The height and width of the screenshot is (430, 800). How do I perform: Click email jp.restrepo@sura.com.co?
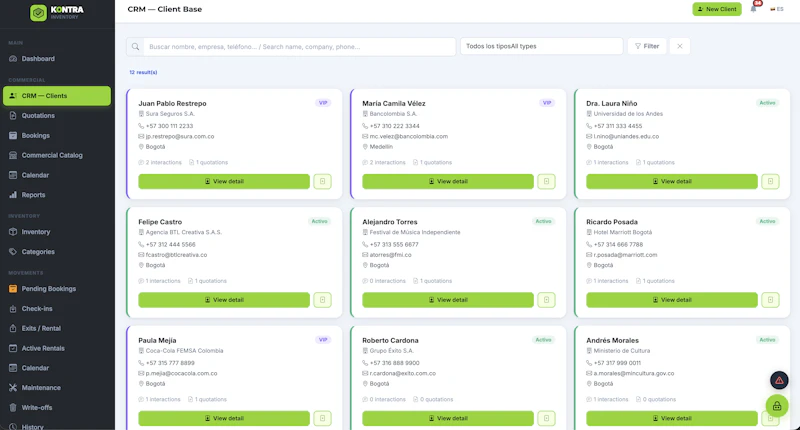pyautogui.click(x=180, y=137)
